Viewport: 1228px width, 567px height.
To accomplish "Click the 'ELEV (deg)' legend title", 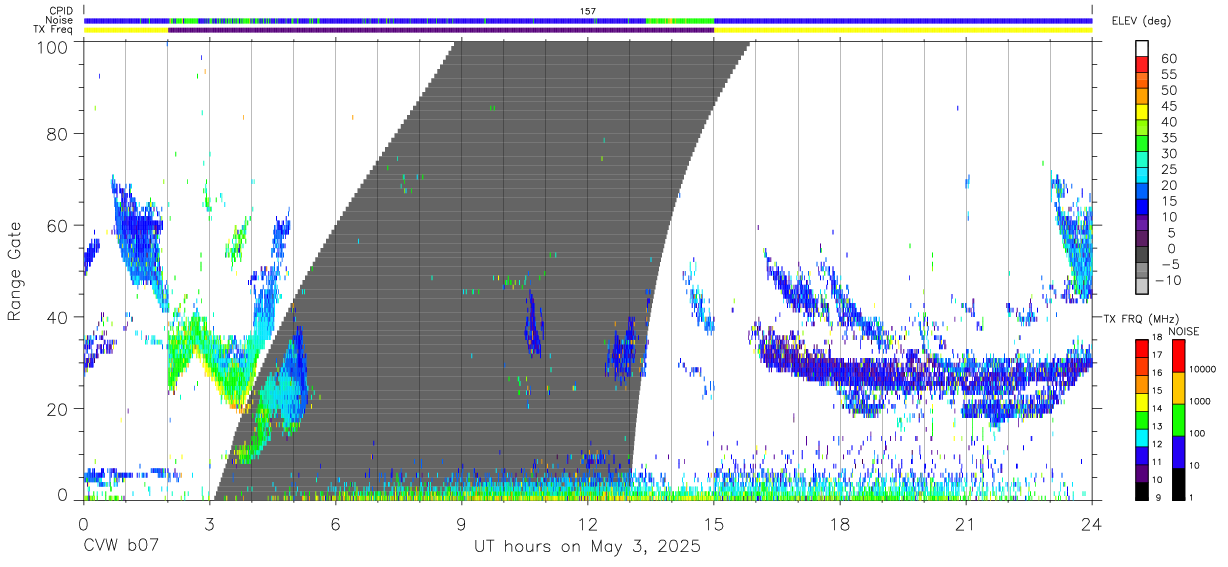I will coord(1142,21).
